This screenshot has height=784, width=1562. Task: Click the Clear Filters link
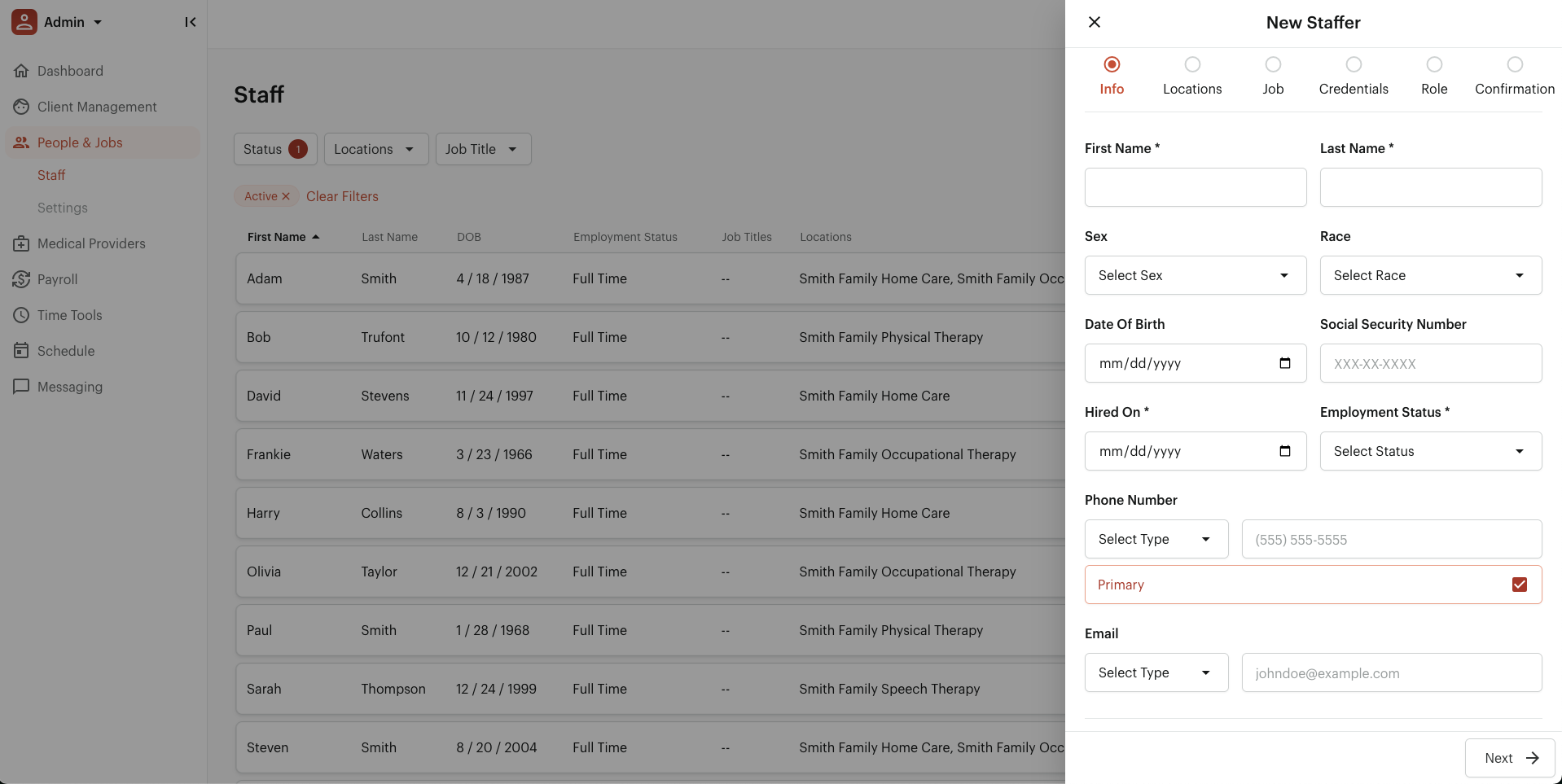click(342, 196)
